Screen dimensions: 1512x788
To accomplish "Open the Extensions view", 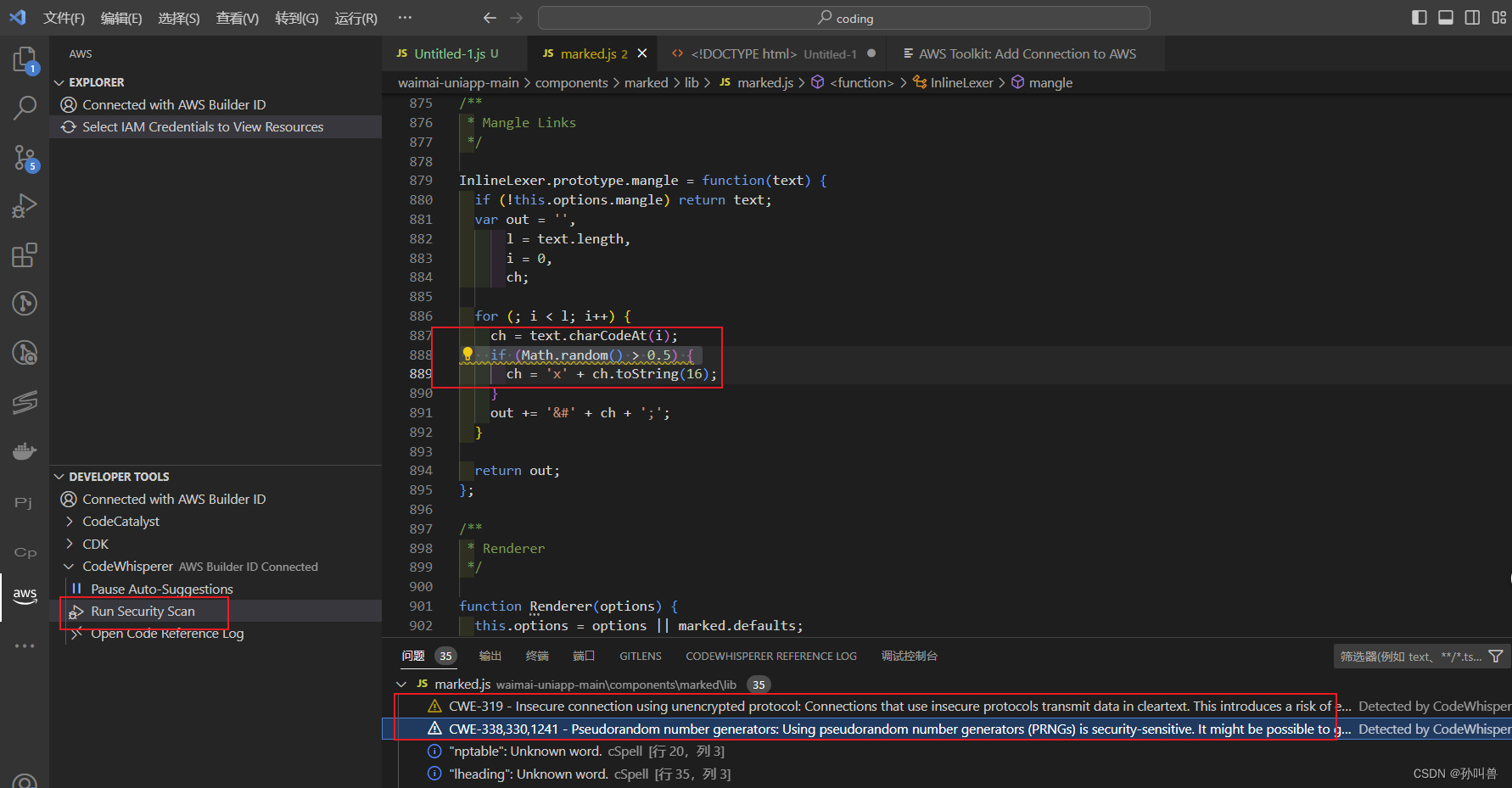I will pos(25,254).
